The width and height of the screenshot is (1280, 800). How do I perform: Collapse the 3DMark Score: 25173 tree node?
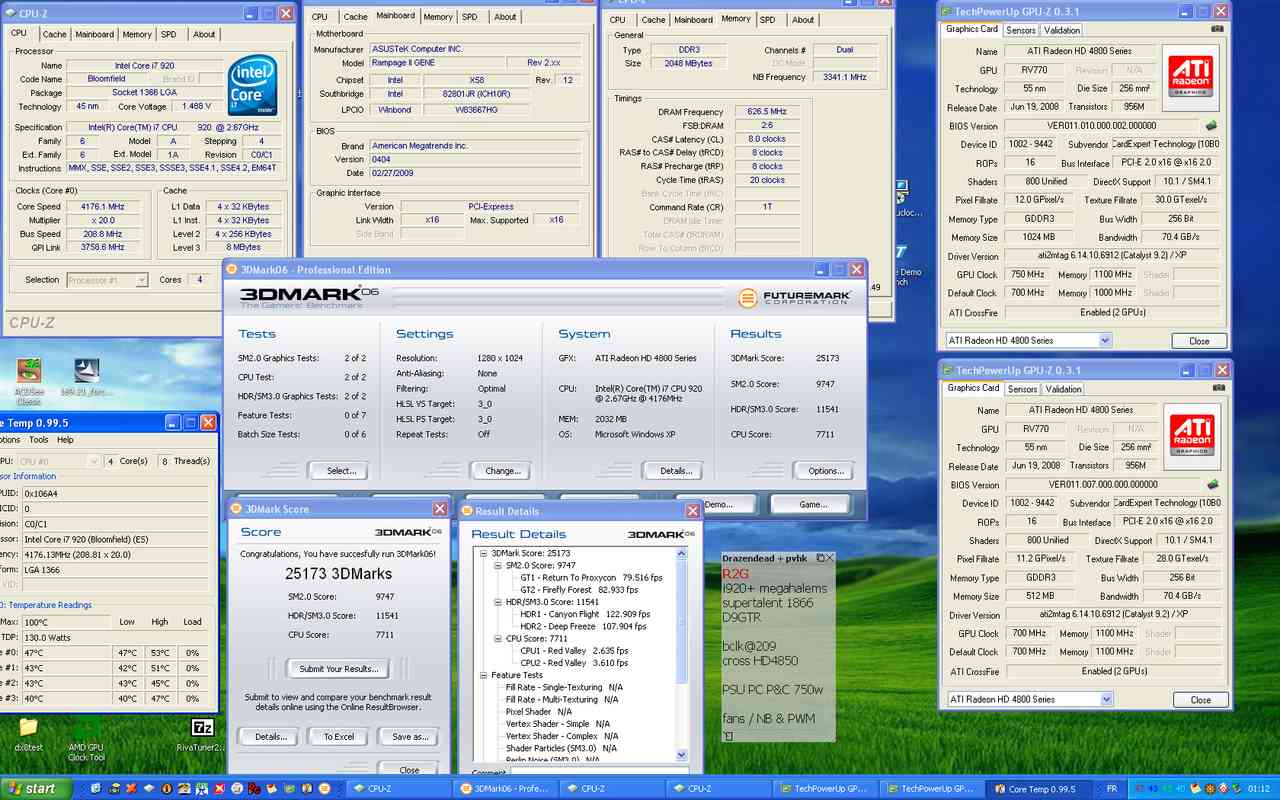[x=484, y=553]
